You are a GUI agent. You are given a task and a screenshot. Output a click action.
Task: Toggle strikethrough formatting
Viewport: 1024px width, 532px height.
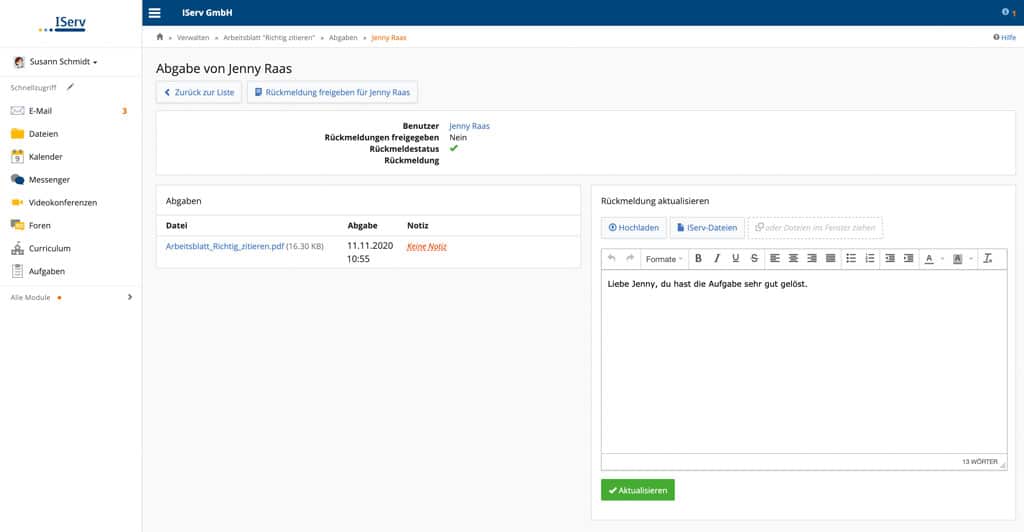coord(754,258)
